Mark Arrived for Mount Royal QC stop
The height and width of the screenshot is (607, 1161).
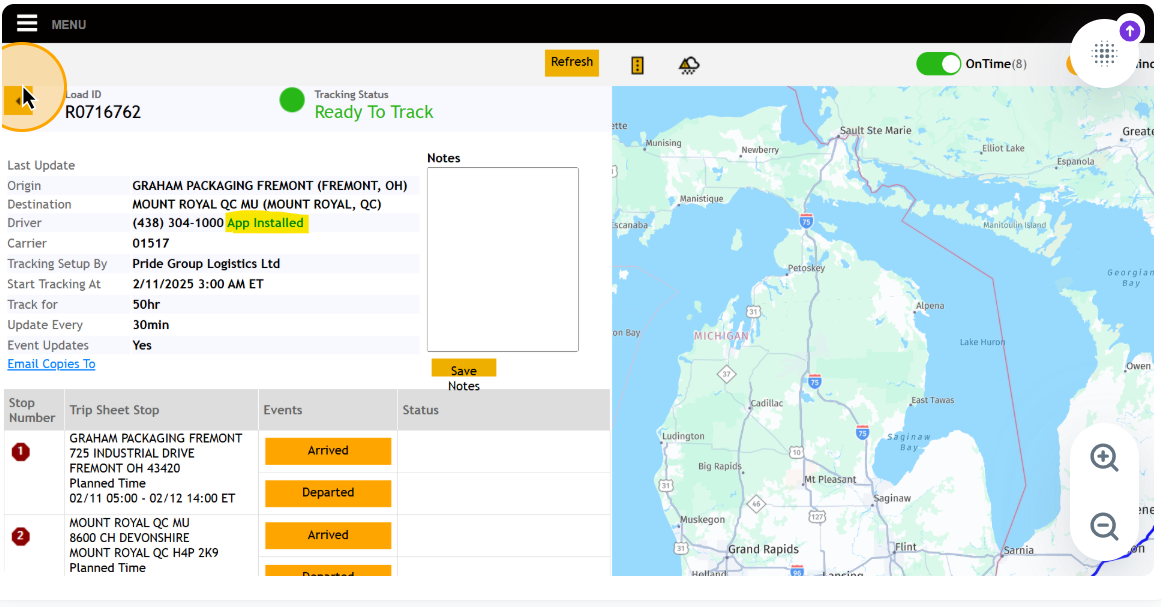[x=328, y=535]
